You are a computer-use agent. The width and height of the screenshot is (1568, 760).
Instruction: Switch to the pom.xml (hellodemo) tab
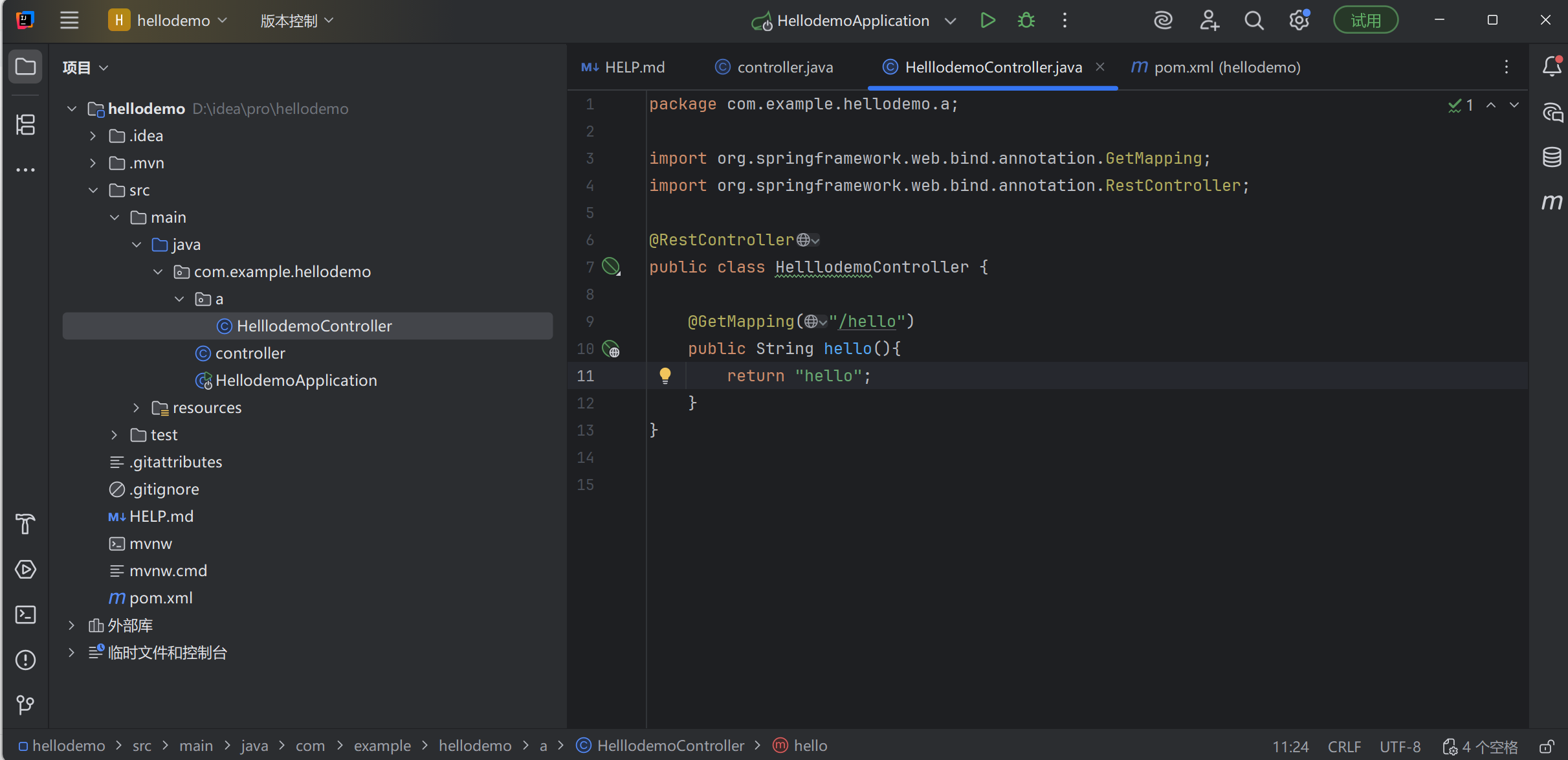pyautogui.click(x=1215, y=67)
